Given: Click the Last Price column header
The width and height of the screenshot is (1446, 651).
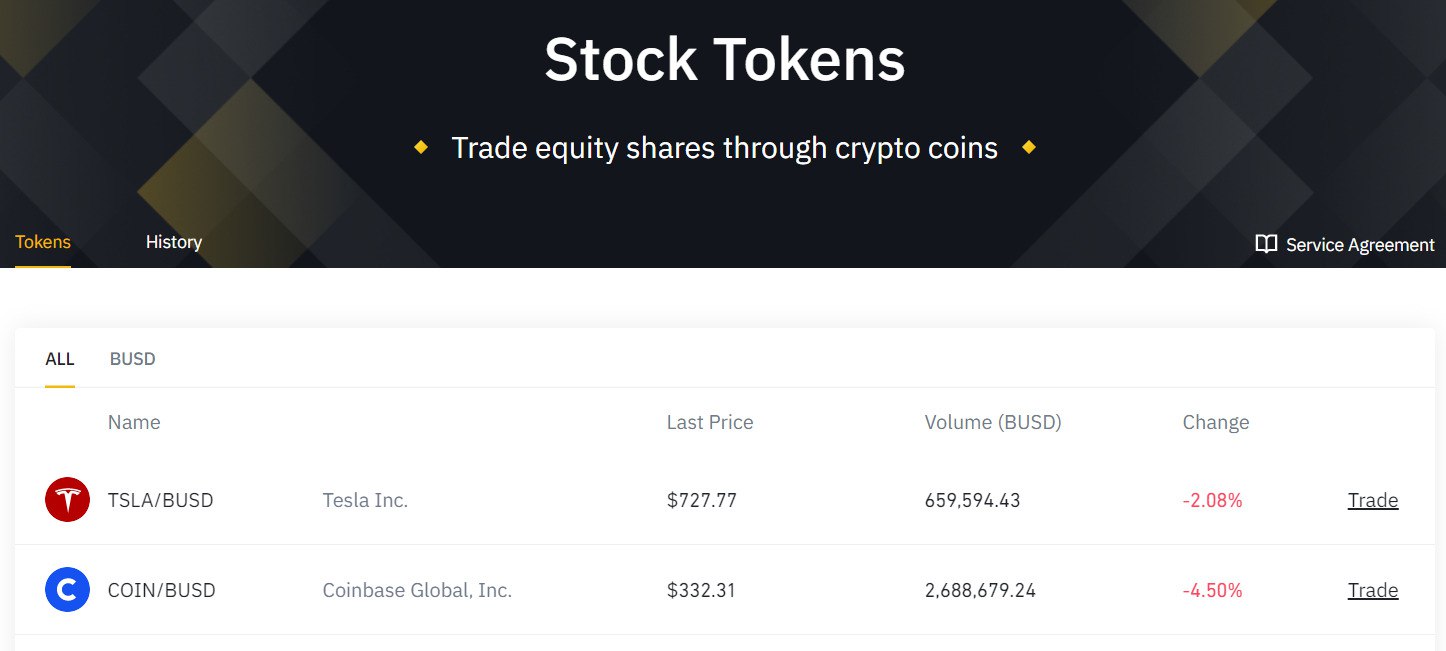Looking at the screenshot, I should pyautogui.click(x=710, y=422).
